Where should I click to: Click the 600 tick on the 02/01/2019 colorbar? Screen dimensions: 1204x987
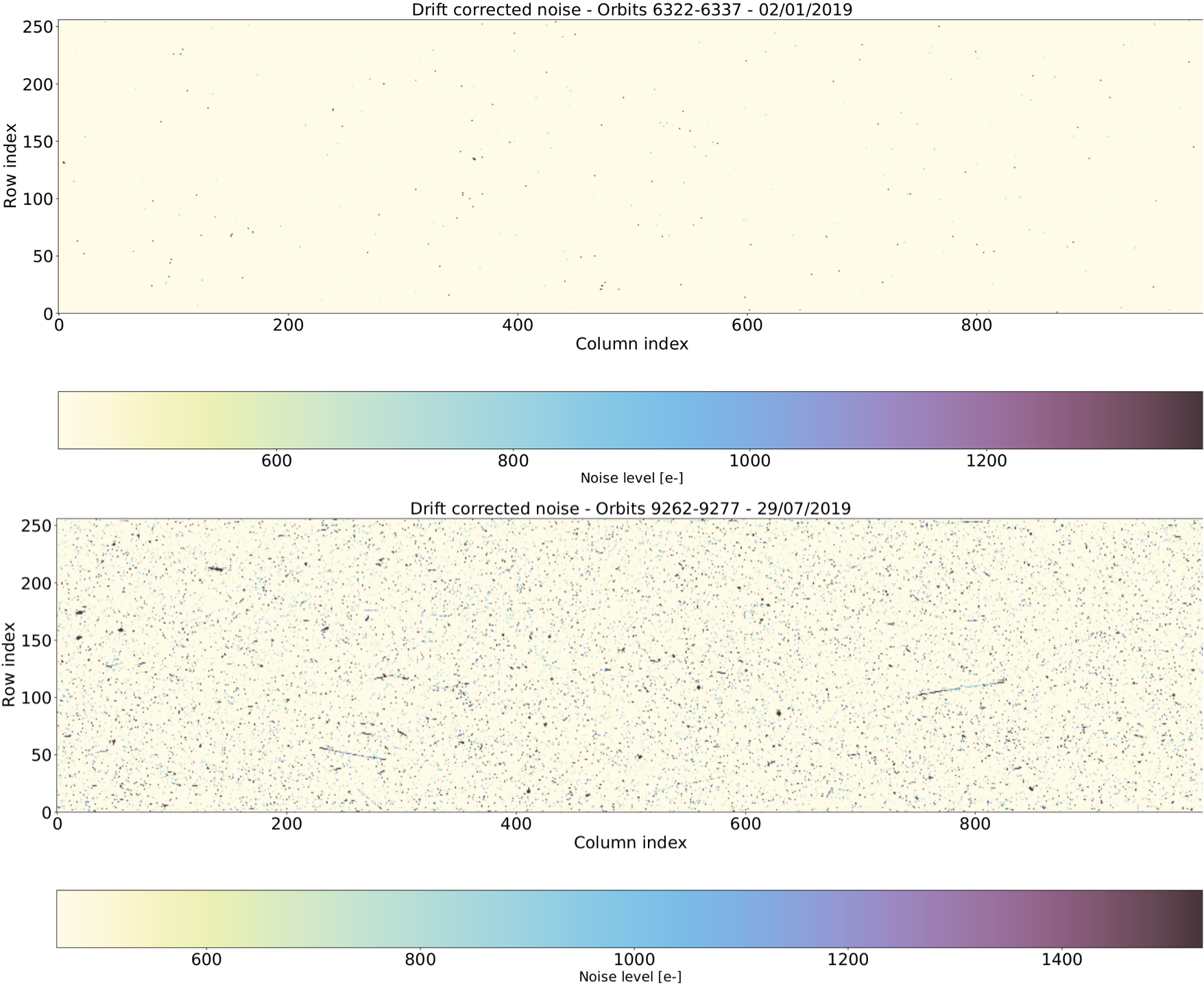coord(276,461)
